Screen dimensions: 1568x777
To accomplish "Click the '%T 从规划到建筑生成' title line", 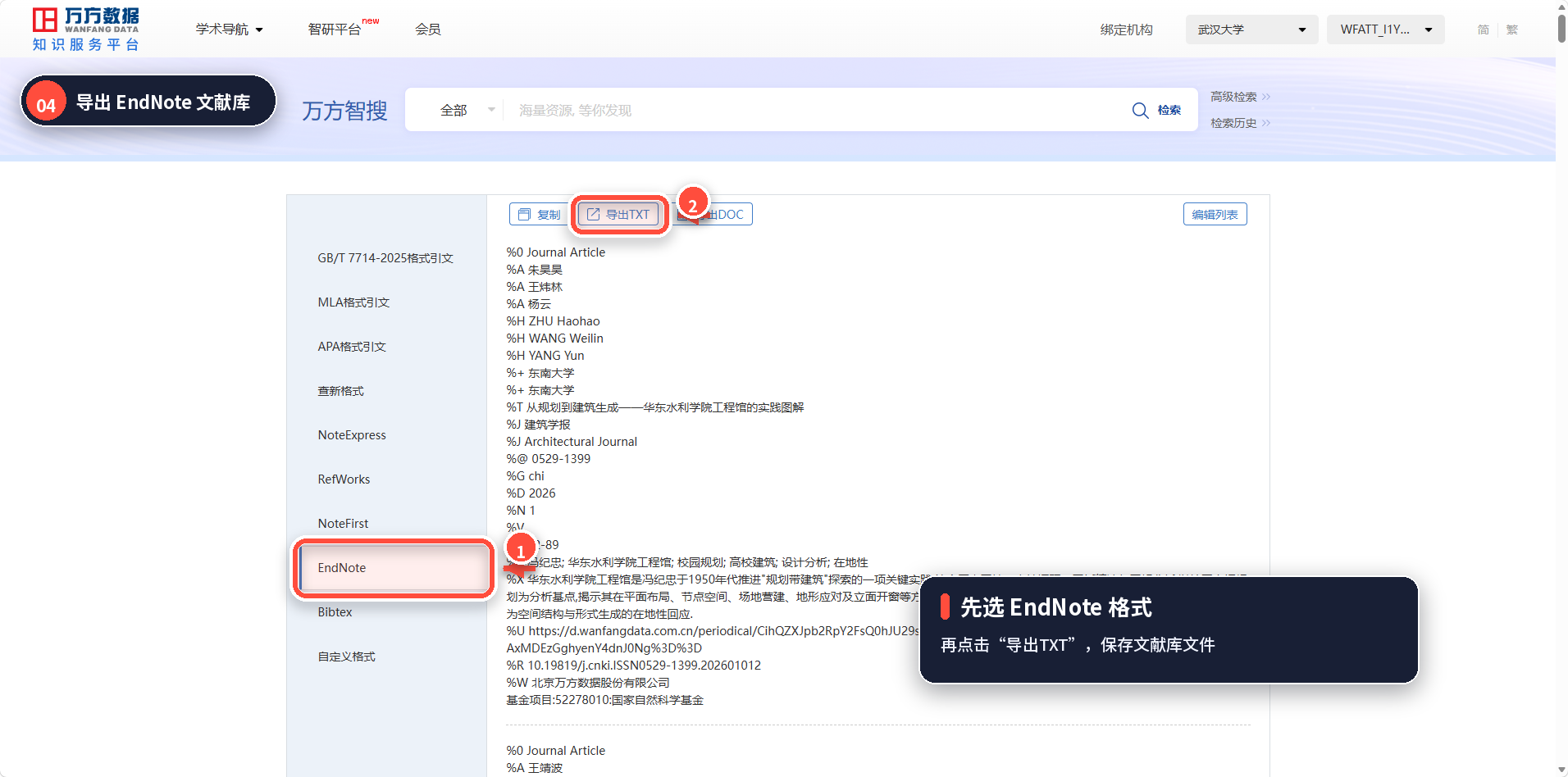I will pos(654,407).
